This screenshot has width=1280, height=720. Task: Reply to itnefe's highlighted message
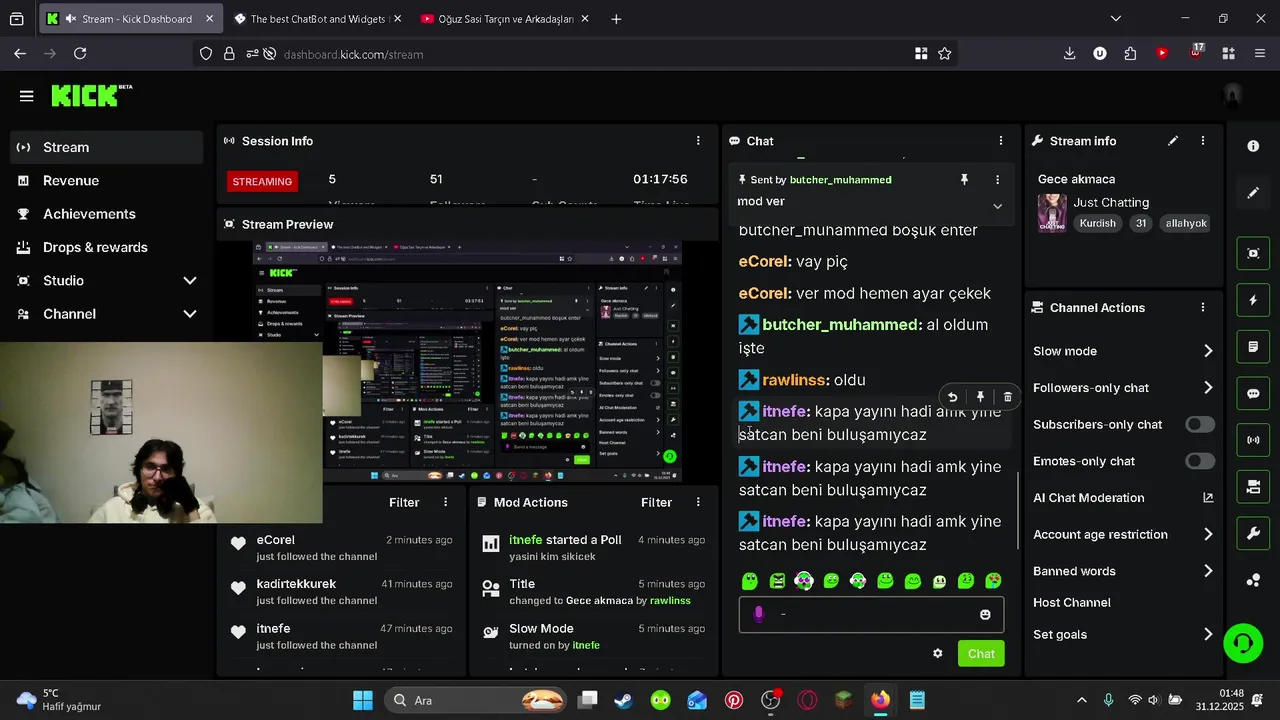click(x=952, y=397)
